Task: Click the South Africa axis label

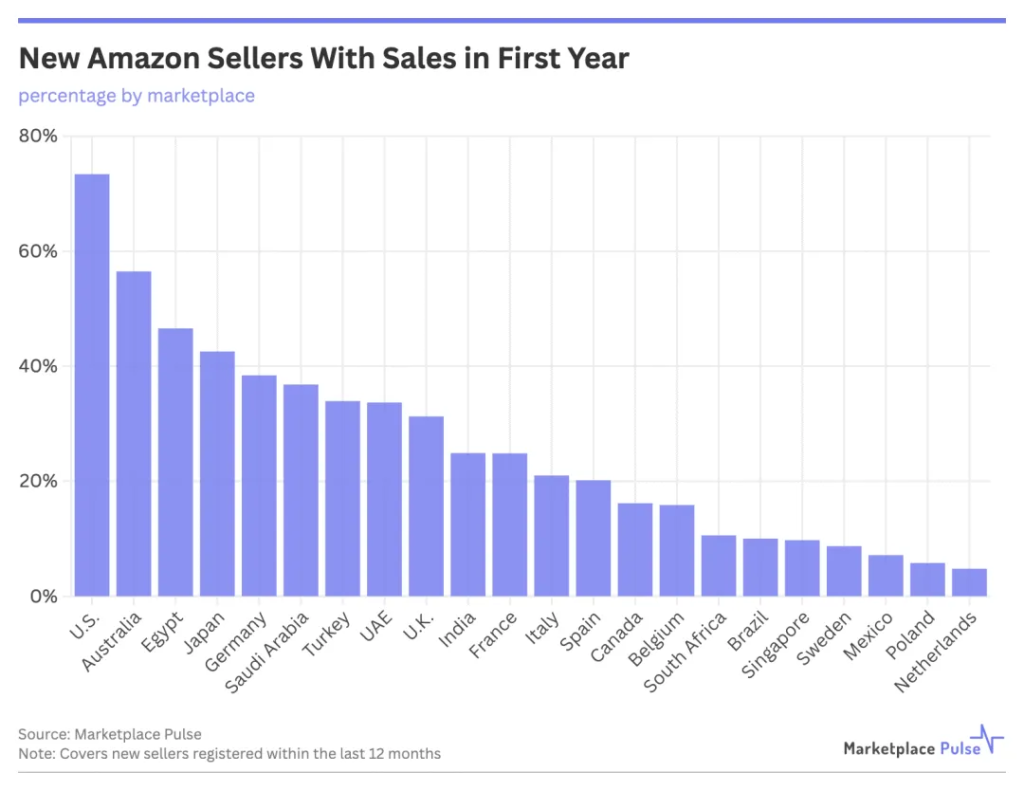Action: click(684, 652)
